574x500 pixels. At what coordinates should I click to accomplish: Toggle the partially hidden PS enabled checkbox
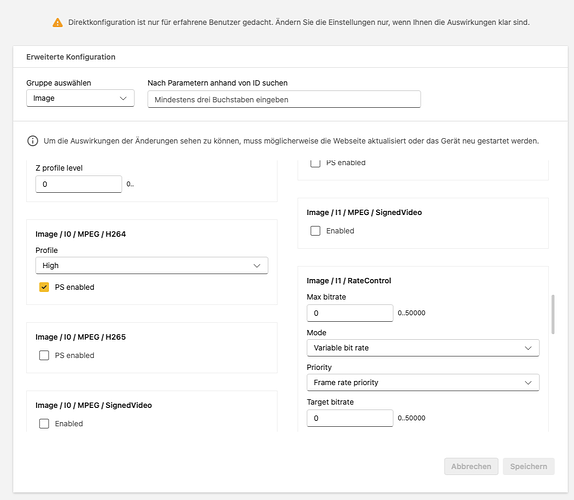pos(315,163)
